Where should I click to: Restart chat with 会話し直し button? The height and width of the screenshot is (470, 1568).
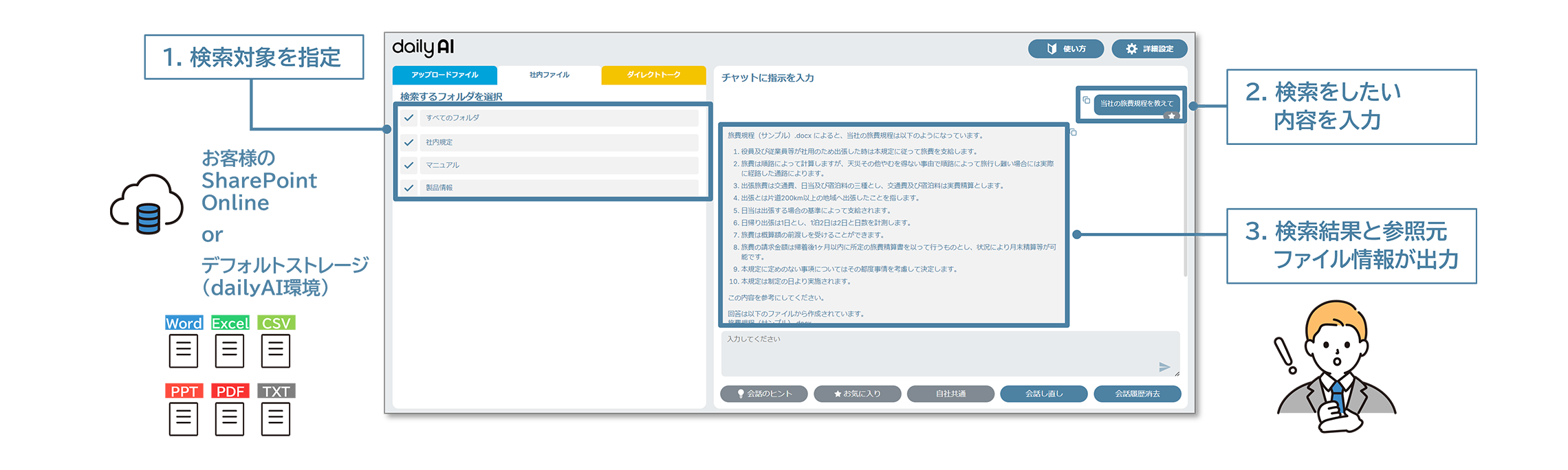1044,394
